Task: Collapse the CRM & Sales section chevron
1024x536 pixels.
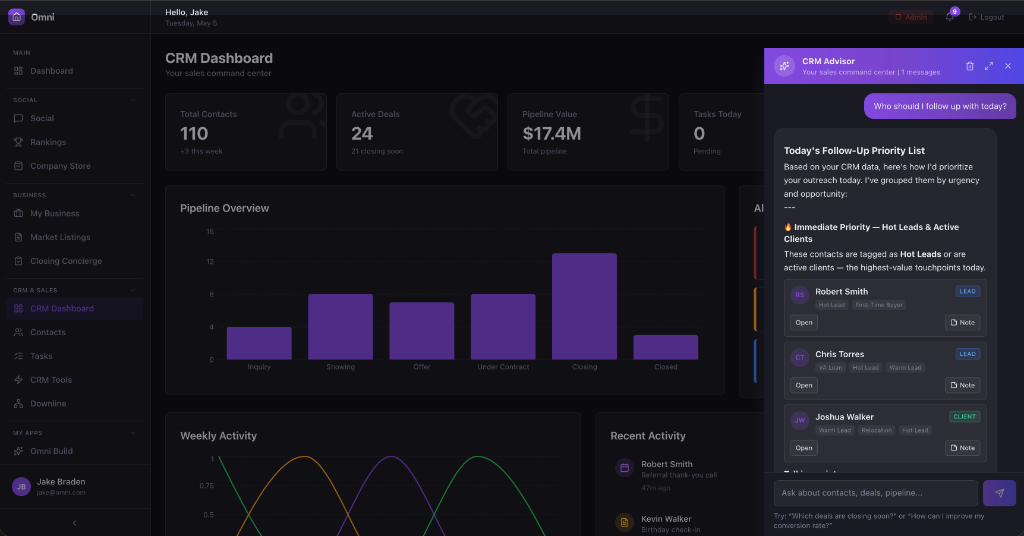Action: [x=133, y=290]
